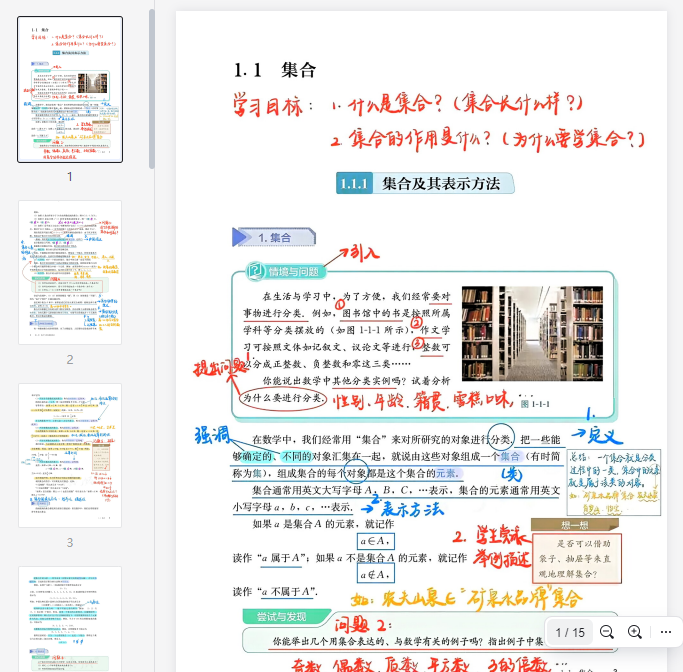Click the blue handwritten 表示方法 annotation
The height and width of the screenshot is (672, 683).
[x=412, y=508]
